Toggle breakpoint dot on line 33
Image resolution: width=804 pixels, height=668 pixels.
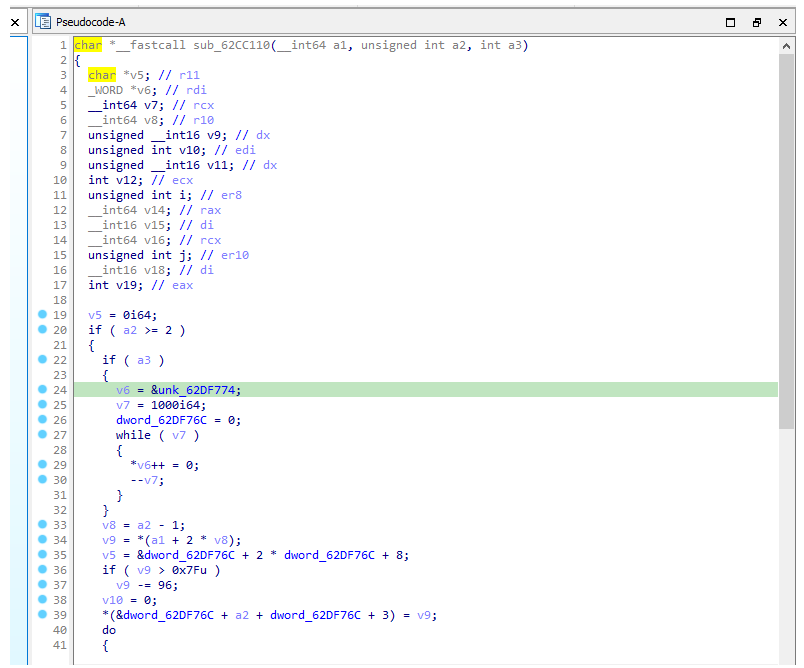tap(43, 524)
